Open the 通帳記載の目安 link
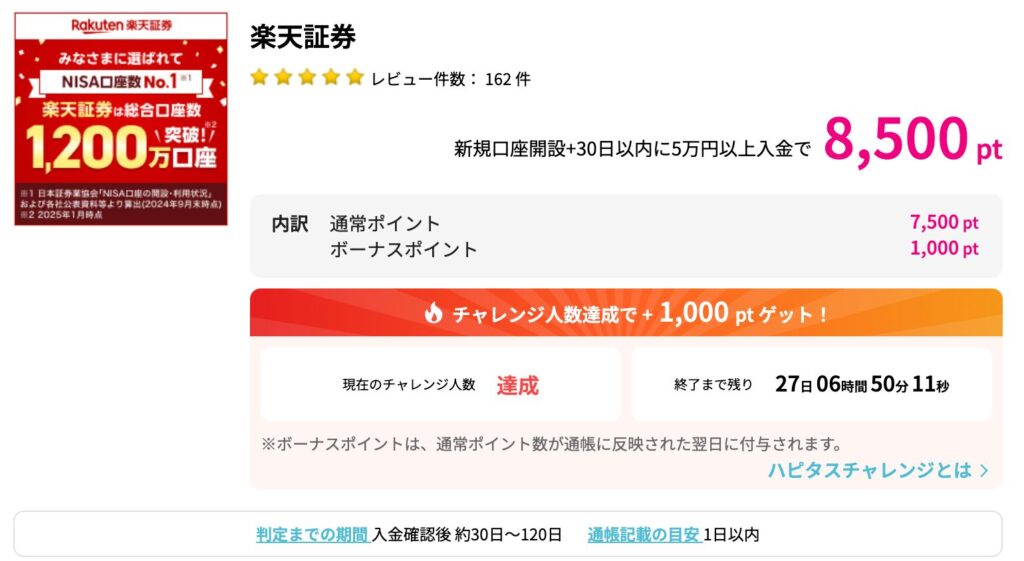Viewport: 1024px width, 561px height. tap(645, 535)
